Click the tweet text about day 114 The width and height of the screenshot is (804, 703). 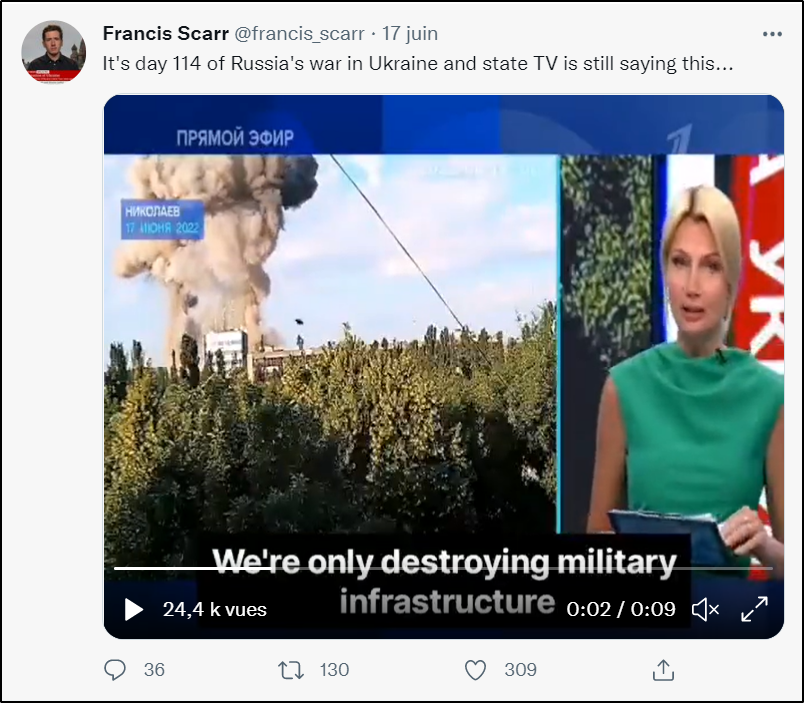[418, 64]
